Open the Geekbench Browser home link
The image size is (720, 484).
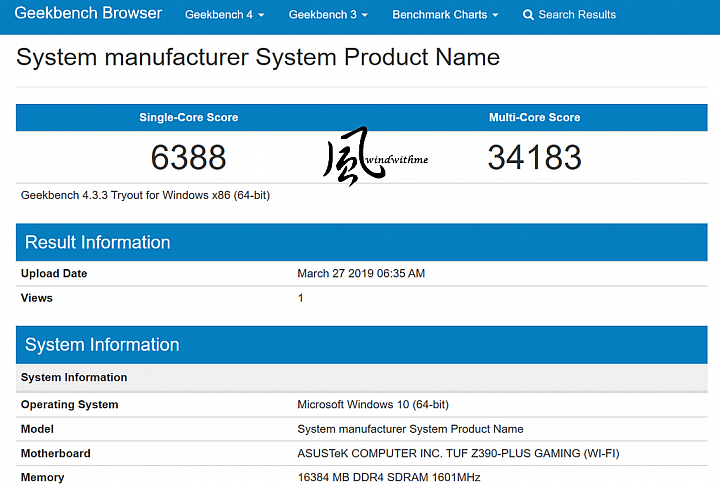pos(88,13)
